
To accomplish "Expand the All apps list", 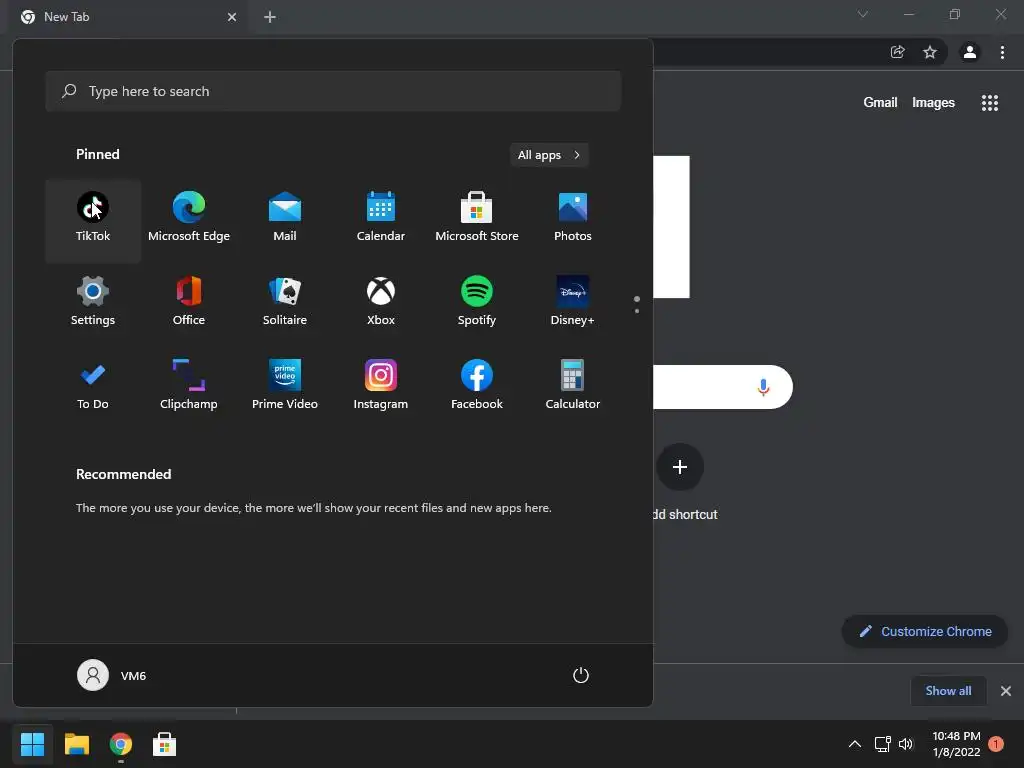I will pyautogui.click(x=549, y=155).
